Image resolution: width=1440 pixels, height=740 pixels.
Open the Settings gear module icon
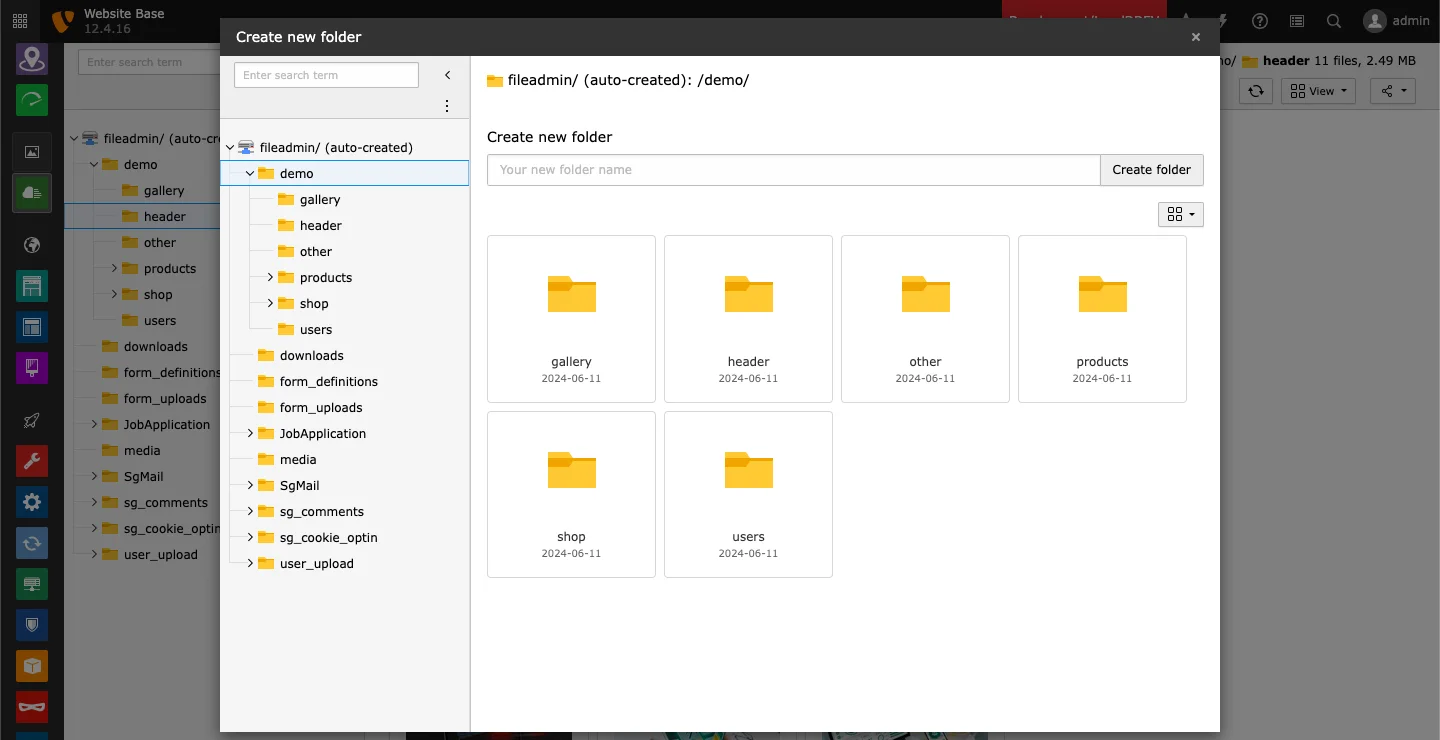click(32, 502)
